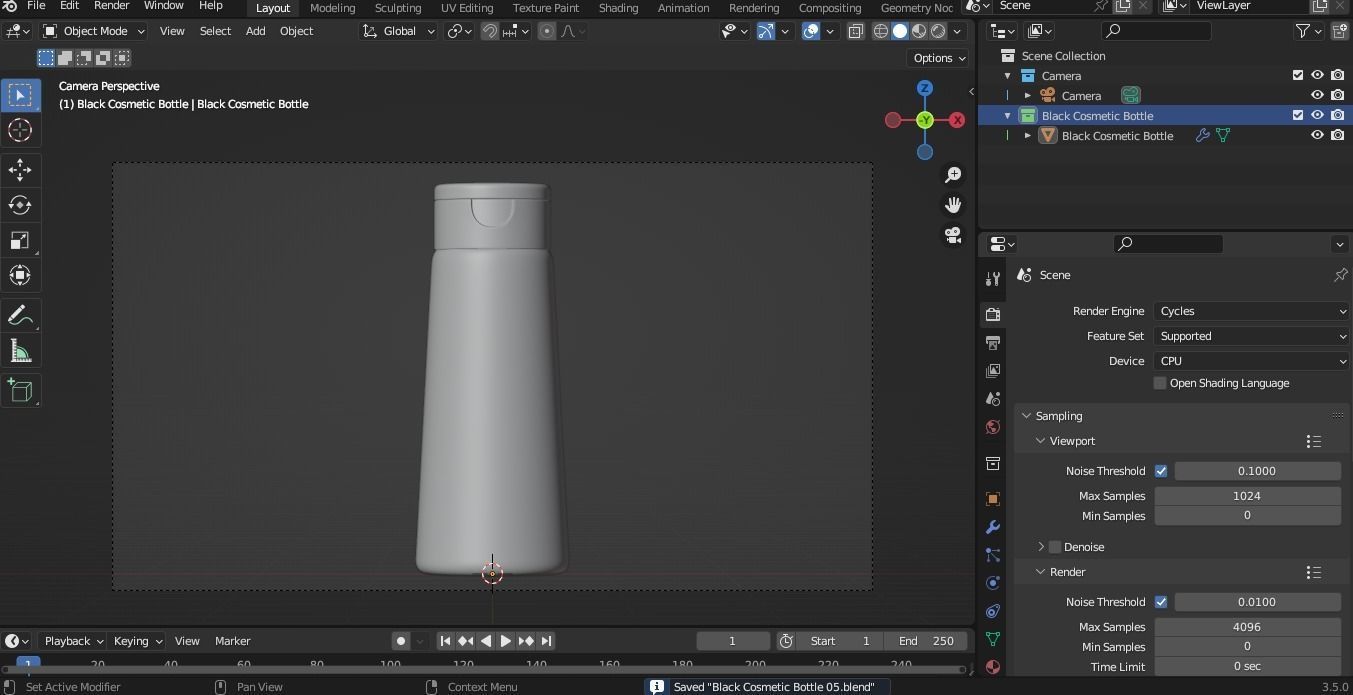Open the Render menu
Image resolution: width=1353 pixels, height=695 pixels.
coord(112,6)
